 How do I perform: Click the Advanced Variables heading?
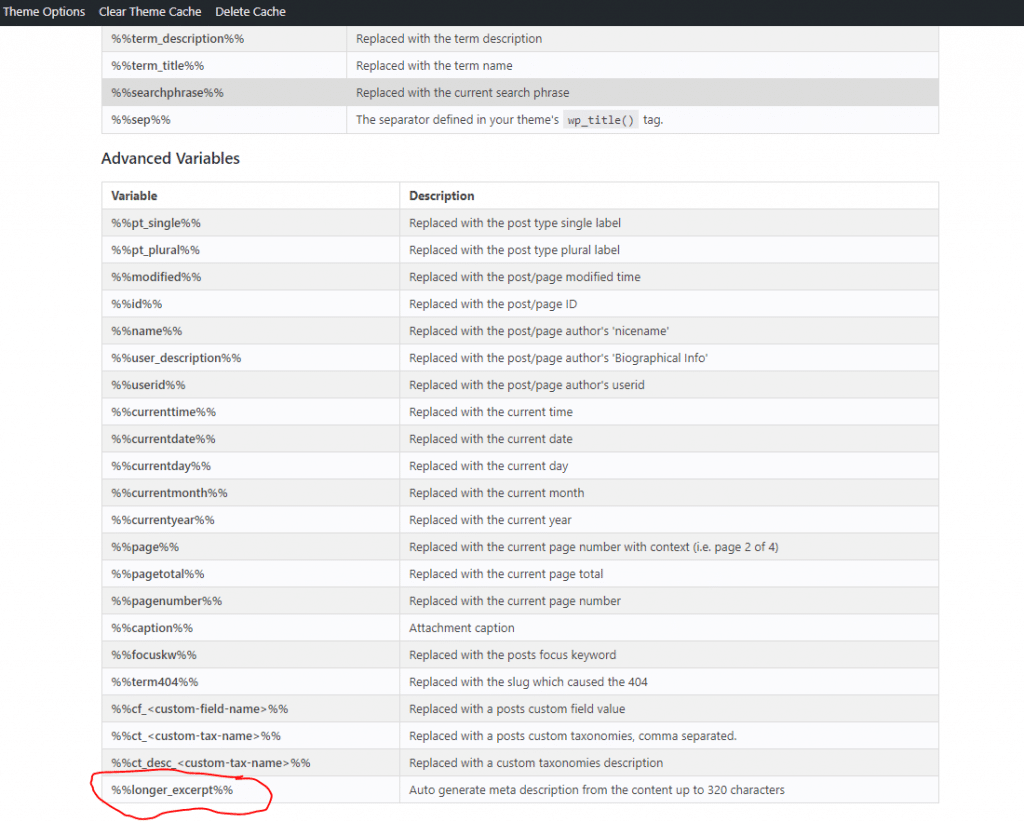(170, 158)
